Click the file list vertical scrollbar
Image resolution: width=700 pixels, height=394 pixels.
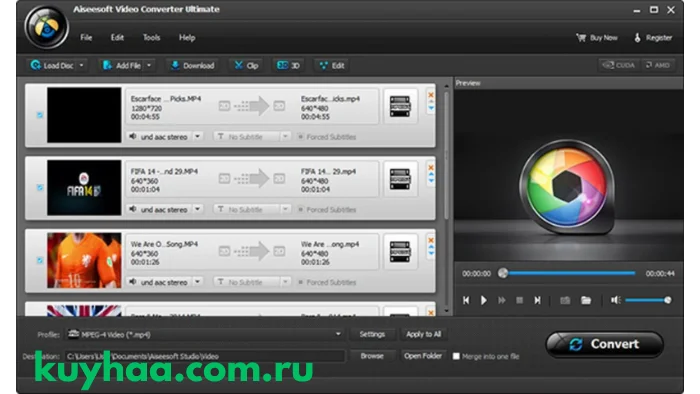(x=446, y=154)
